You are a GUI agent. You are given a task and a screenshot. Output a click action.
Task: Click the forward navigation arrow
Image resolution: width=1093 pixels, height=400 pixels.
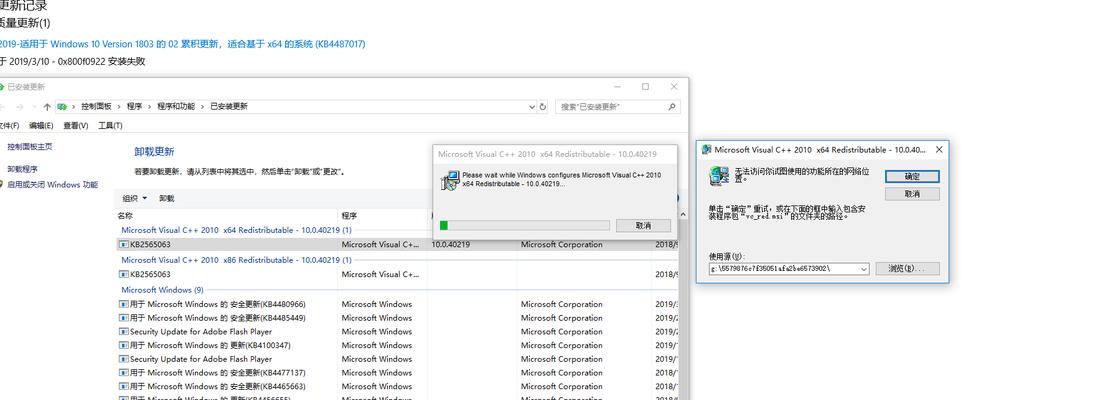pyautogui.click(x=19, y=107)
